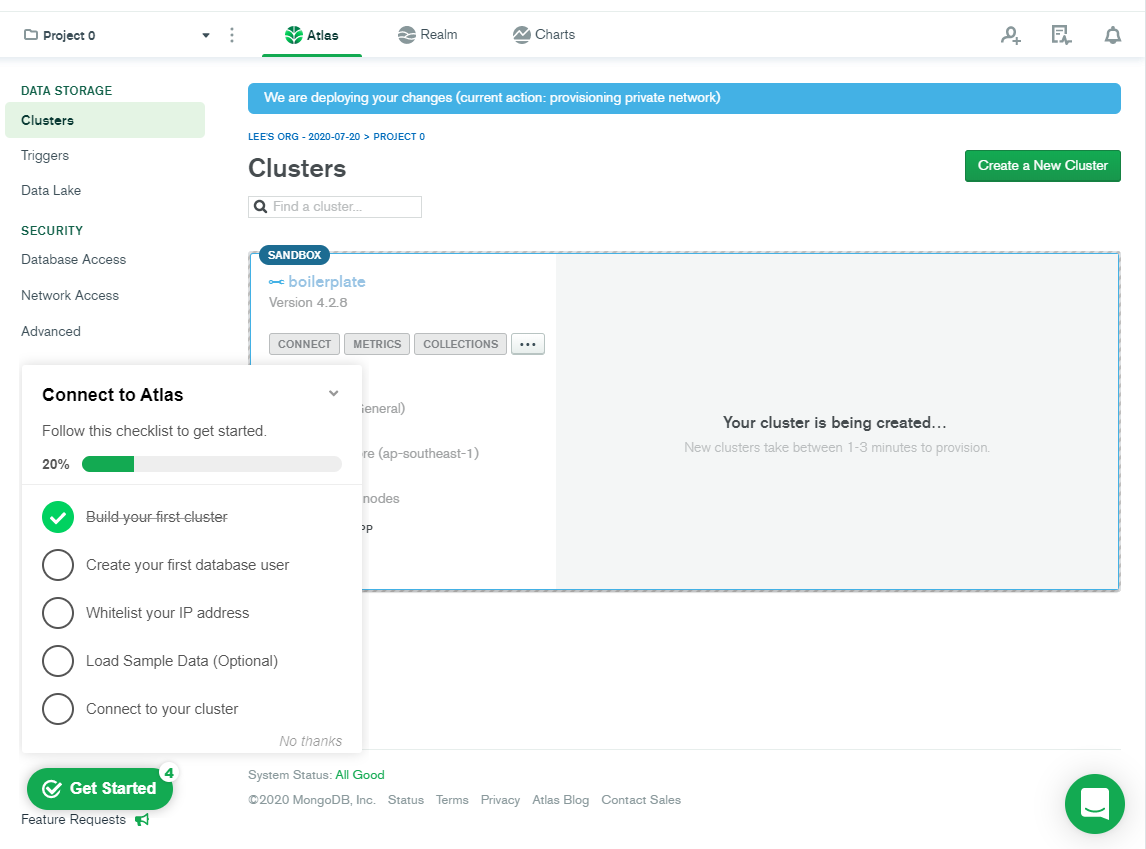Click the Connect to your cluster text

coord(162,709)
